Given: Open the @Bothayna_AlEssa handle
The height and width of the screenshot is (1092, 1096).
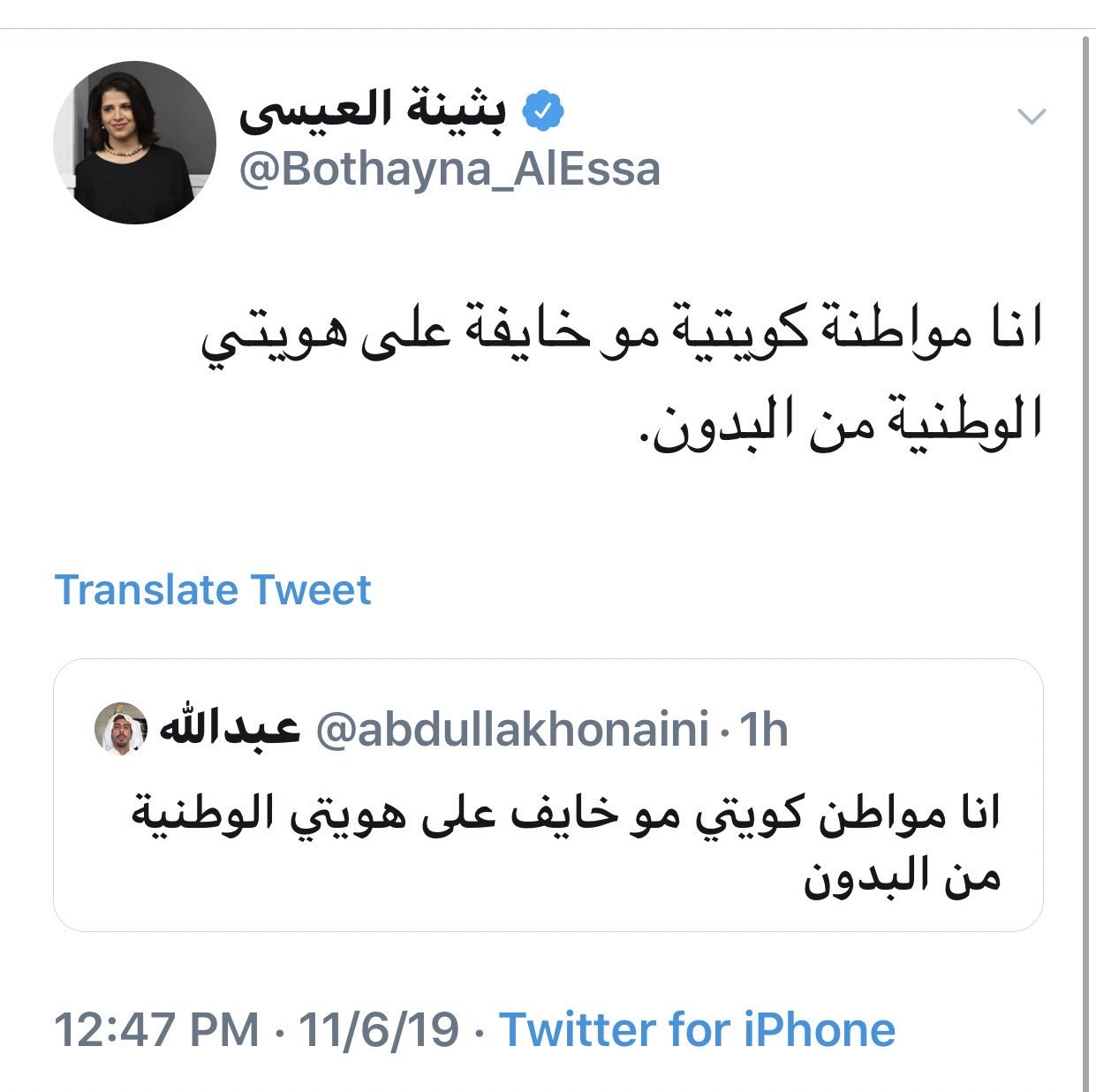Looking at the screenshot, I should click(x=450, y=169).
